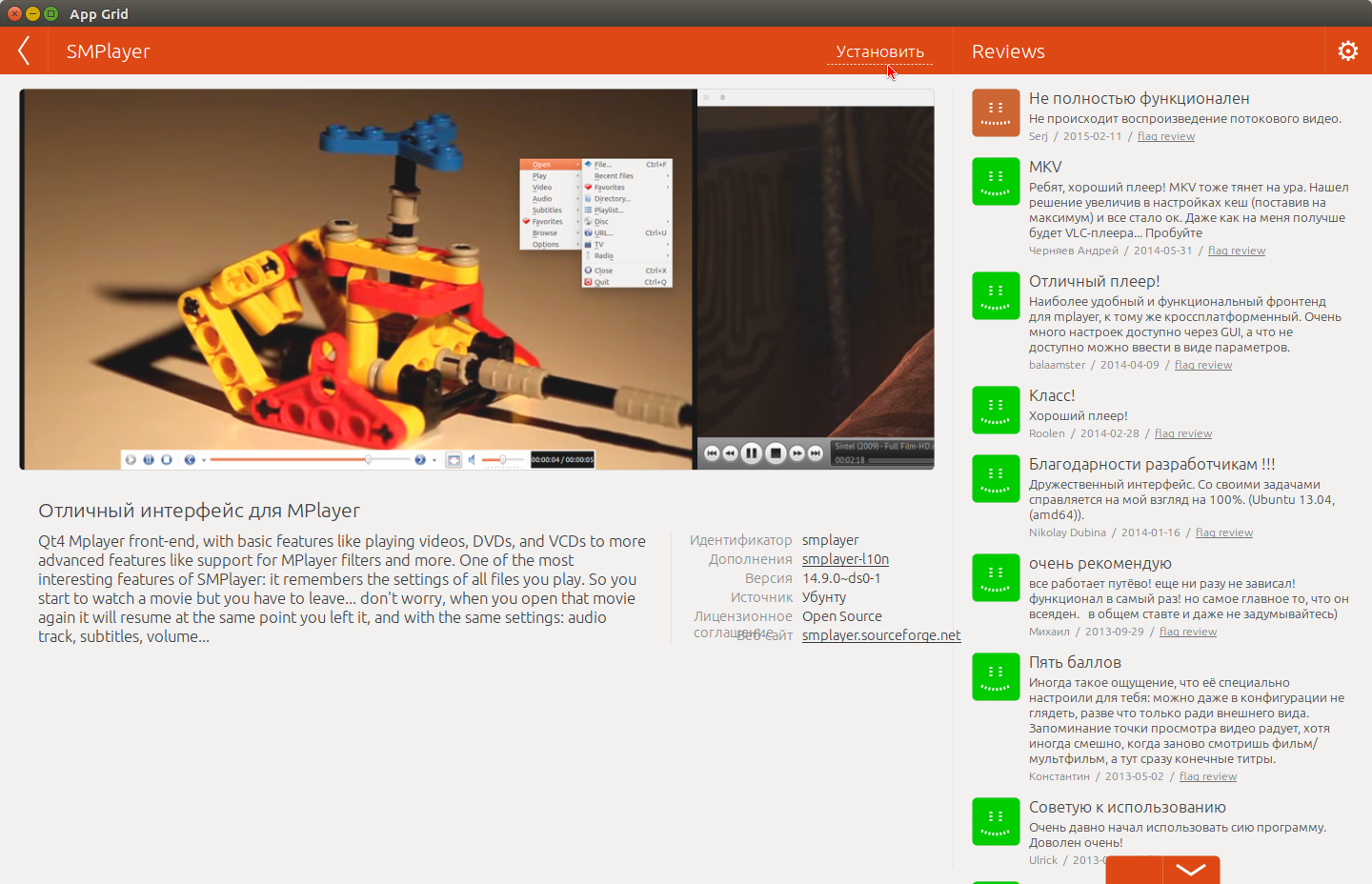
Task: Open the second screenshot with Sintel film
Action: [816, 279]
